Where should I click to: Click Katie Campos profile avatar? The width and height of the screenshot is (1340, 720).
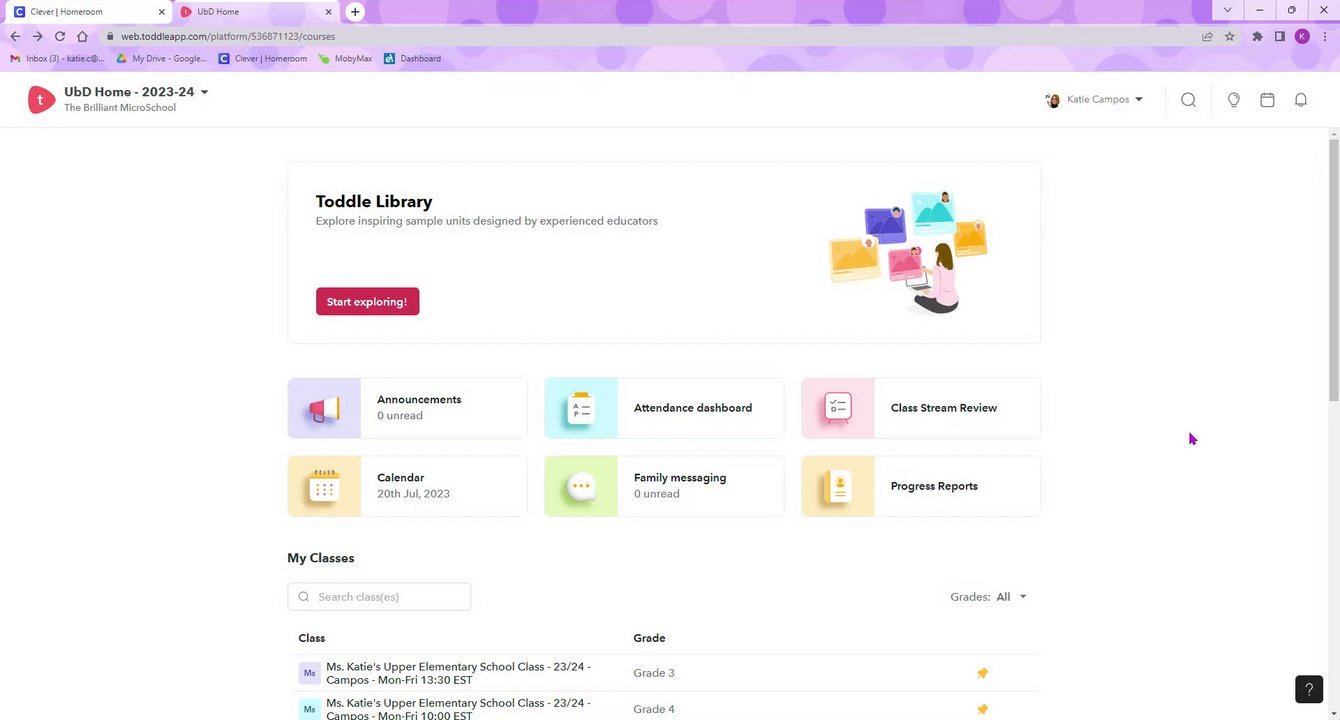1052,100
